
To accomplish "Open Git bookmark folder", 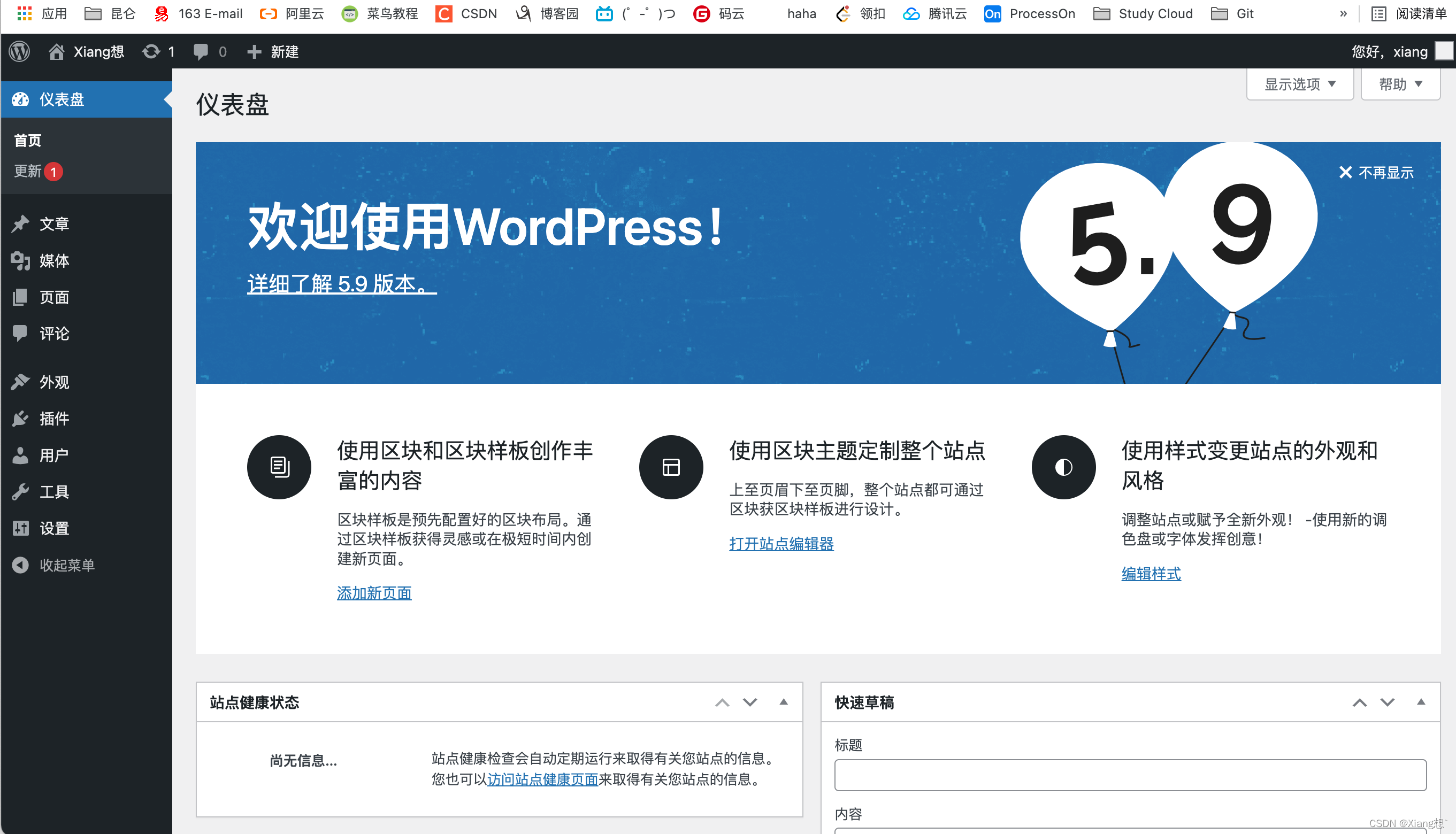I will click(1232, 13).
